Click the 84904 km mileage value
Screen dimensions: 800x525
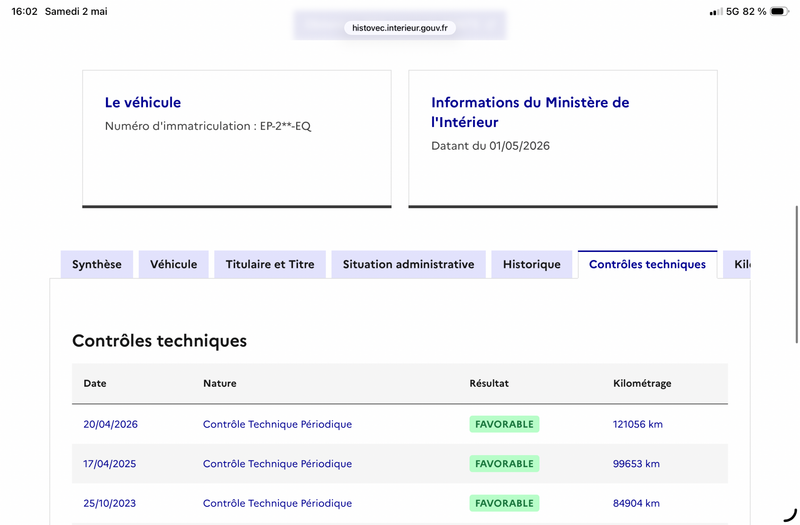[x=636, y=503]
